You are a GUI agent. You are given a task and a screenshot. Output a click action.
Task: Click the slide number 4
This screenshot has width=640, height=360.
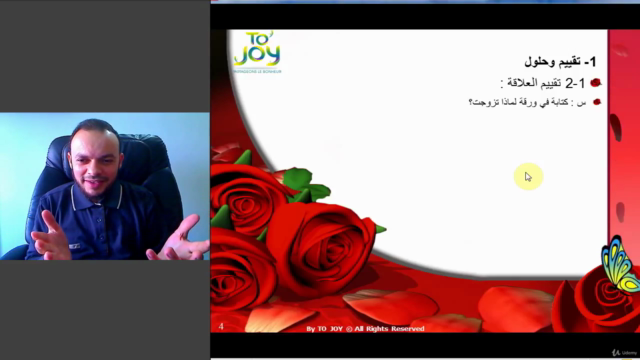[221, 326]
